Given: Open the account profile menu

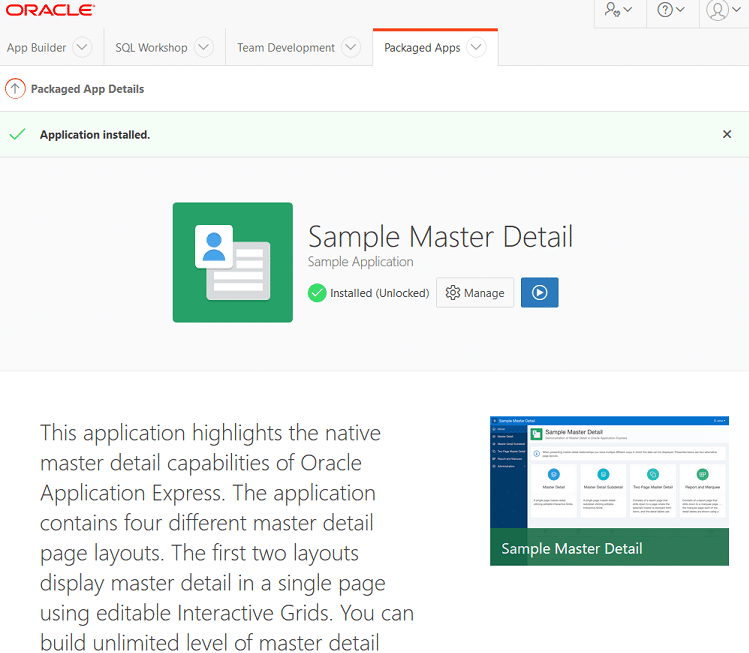Looking at the screenshot, I should coord(723,10).
